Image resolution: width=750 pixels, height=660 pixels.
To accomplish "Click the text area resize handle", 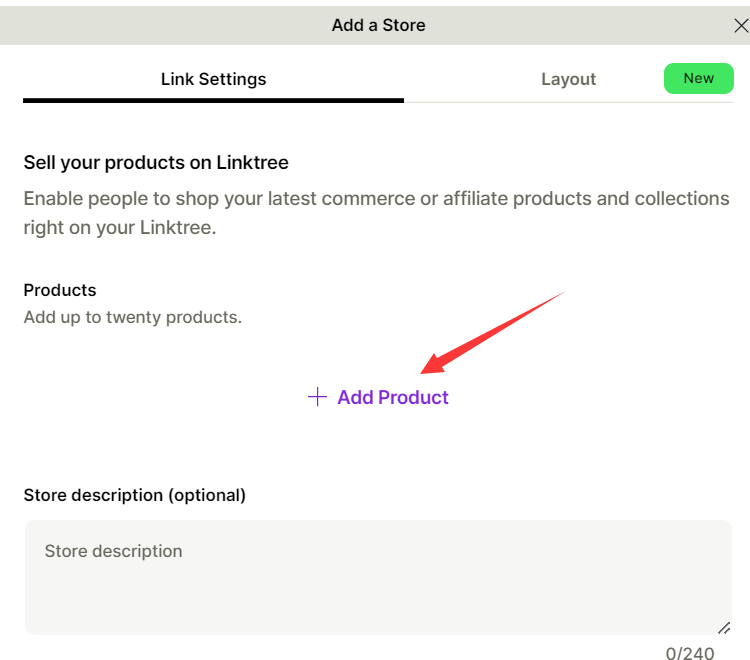I will coord(723,627).
